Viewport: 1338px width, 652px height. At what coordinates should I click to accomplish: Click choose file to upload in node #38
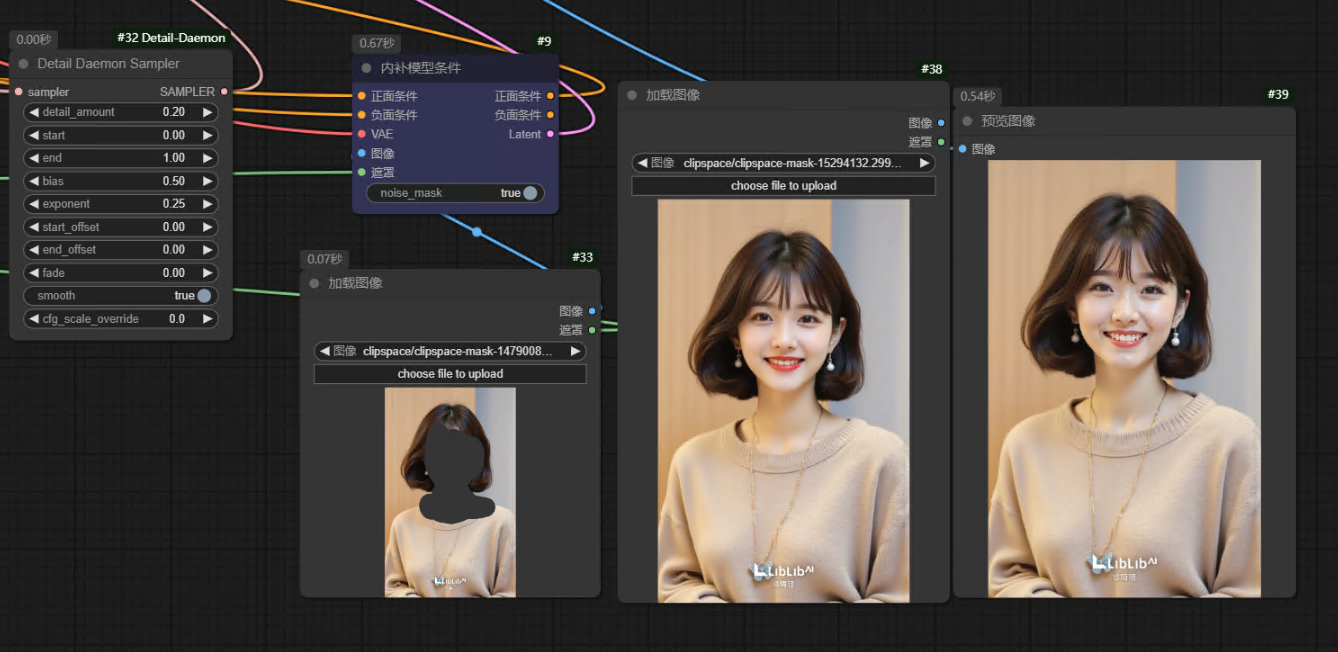[783, 186]
